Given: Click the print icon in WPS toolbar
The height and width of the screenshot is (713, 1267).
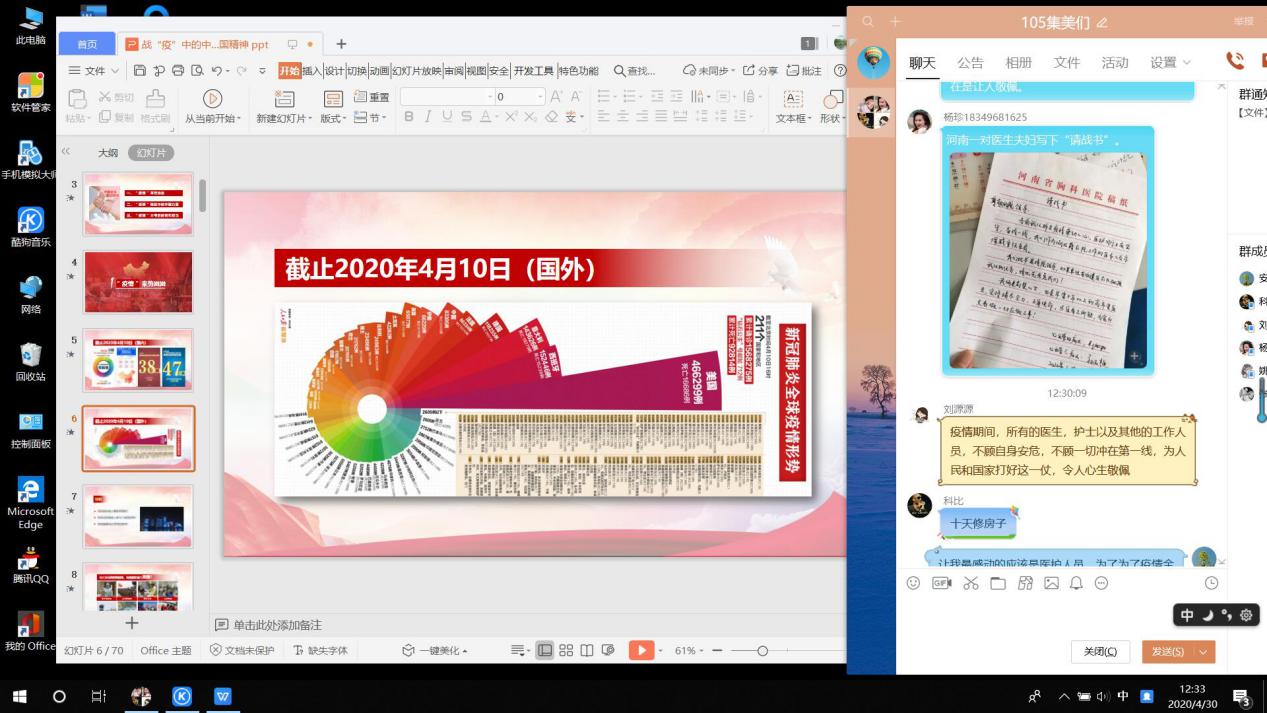Looking at the screenshot, I should coord(178,71).
